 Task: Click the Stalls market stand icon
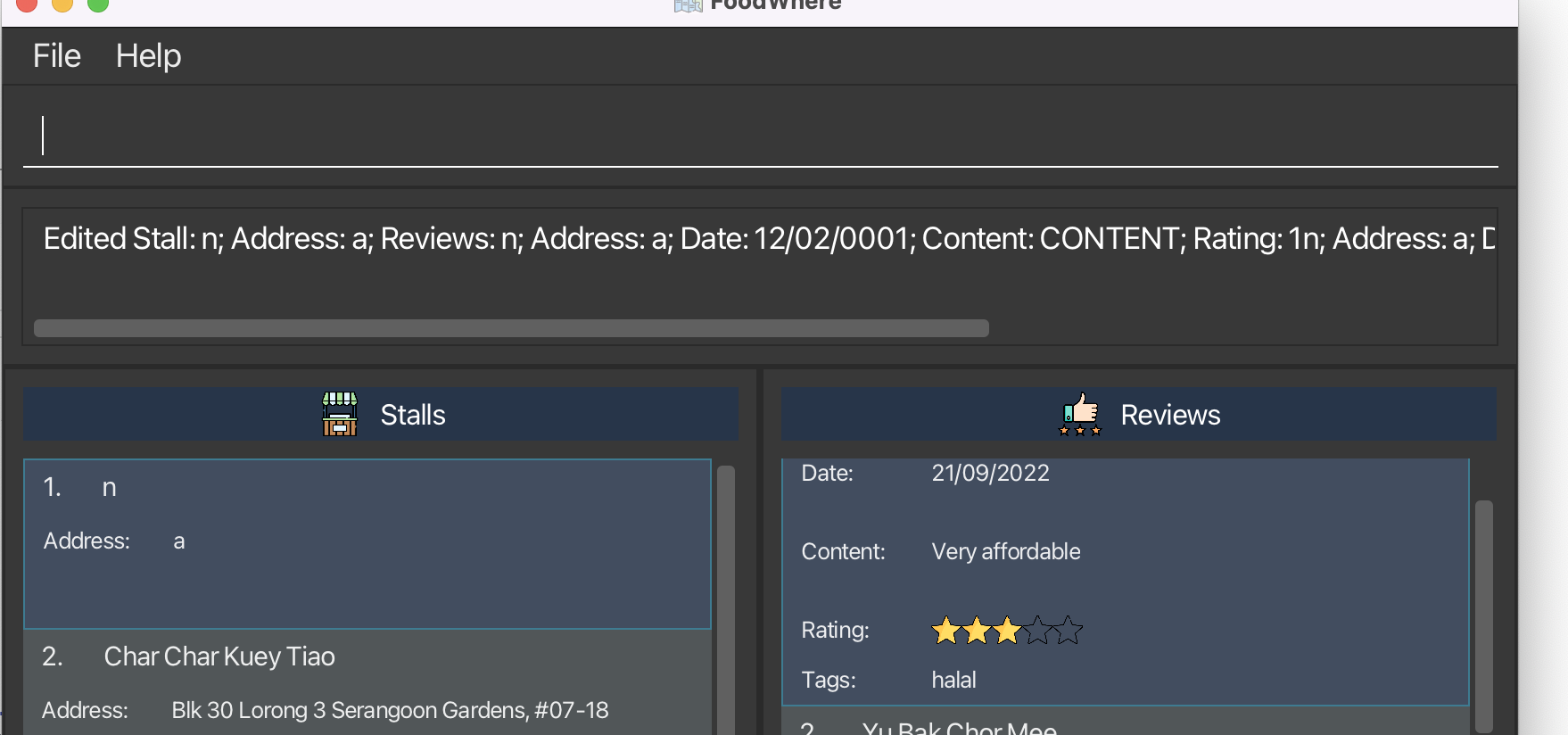pos(340,414)
